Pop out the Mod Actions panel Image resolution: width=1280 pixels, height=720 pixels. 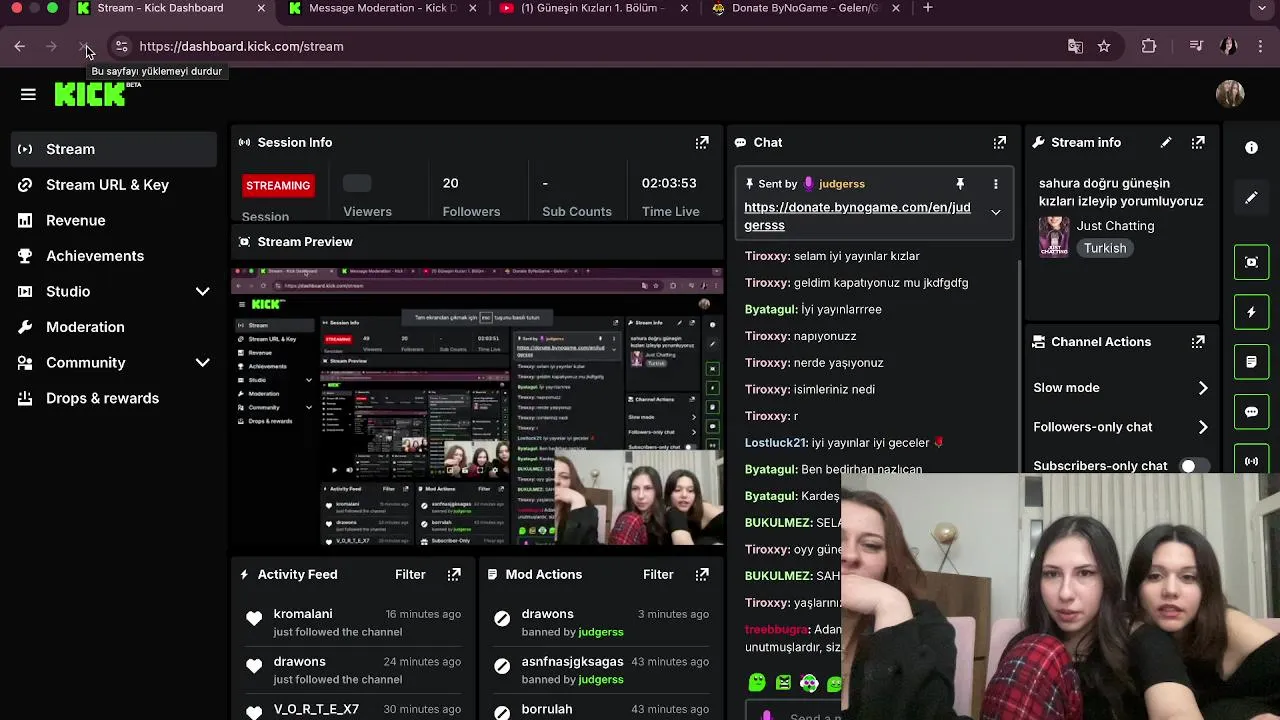point(702,575)
